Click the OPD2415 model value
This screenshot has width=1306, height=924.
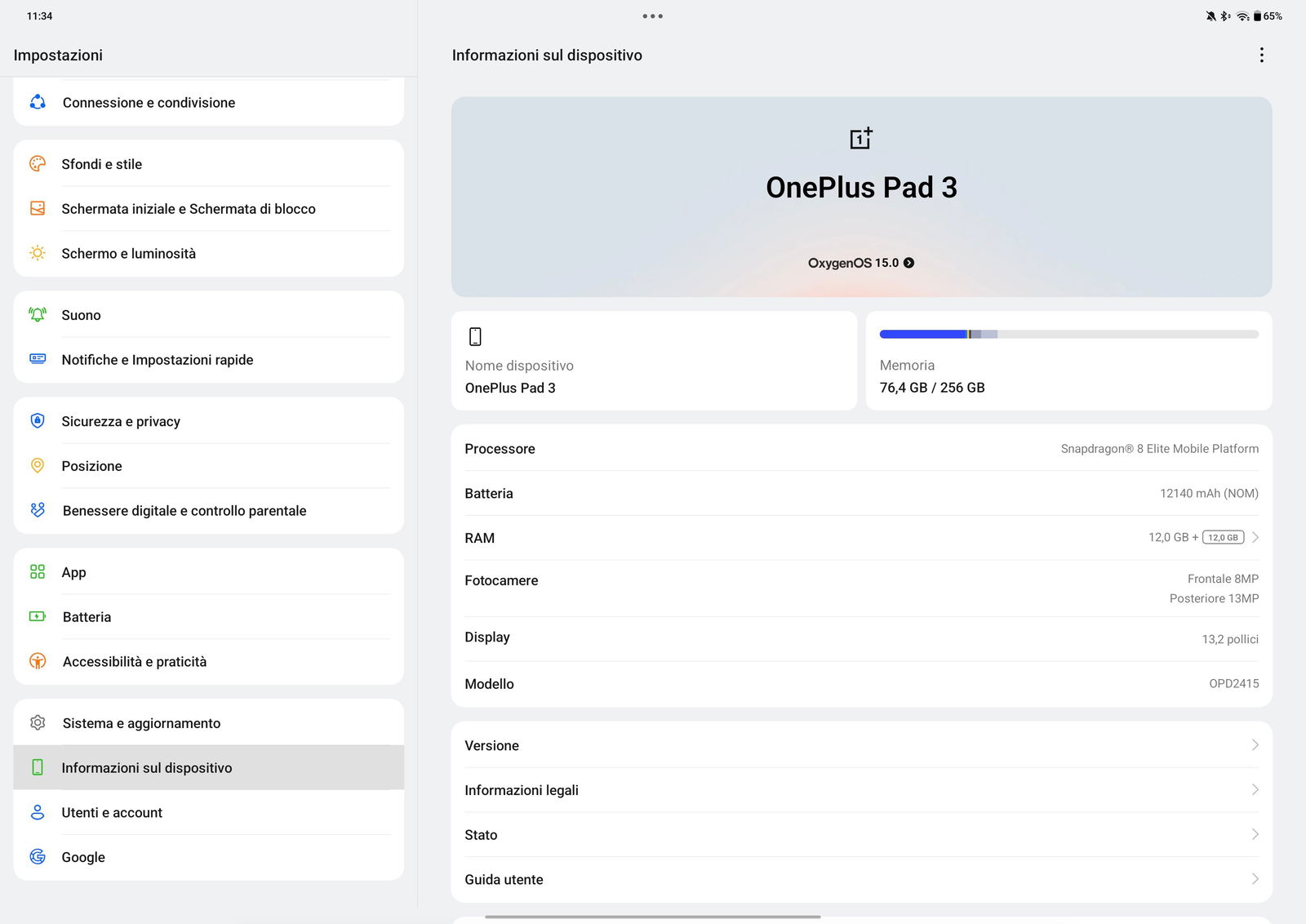pos(1233,683)
